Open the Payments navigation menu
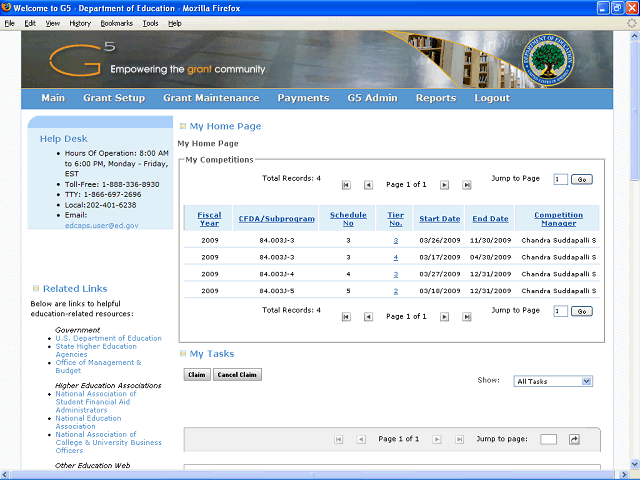This screenshot has height=480, width=640. click(303, 98)
